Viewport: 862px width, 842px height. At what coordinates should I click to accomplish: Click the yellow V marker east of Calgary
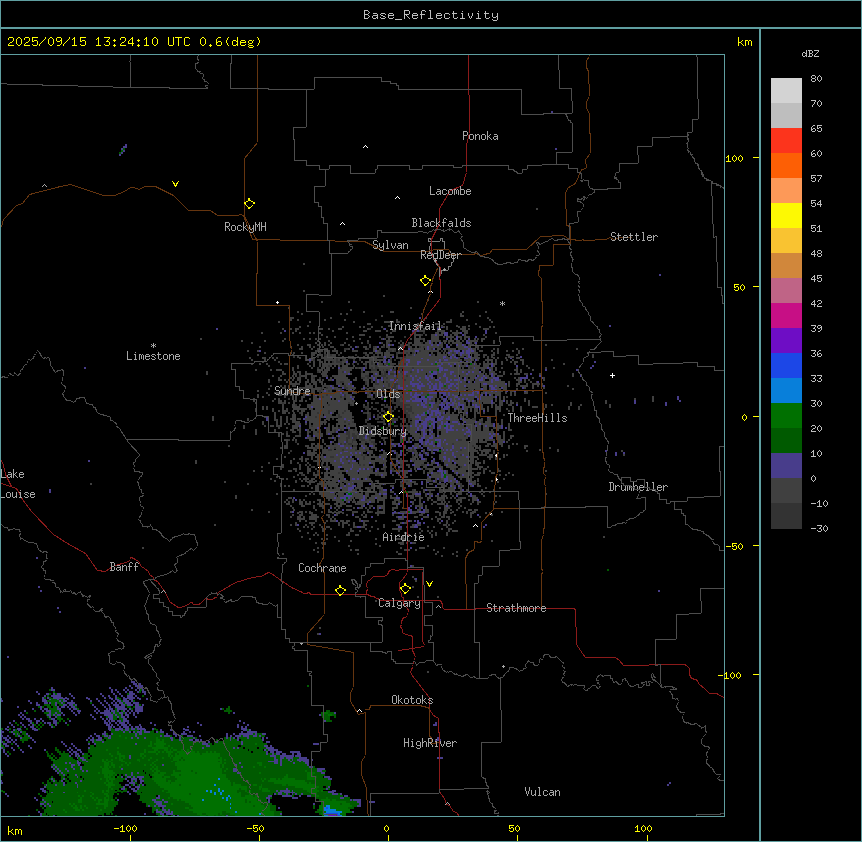429,584
